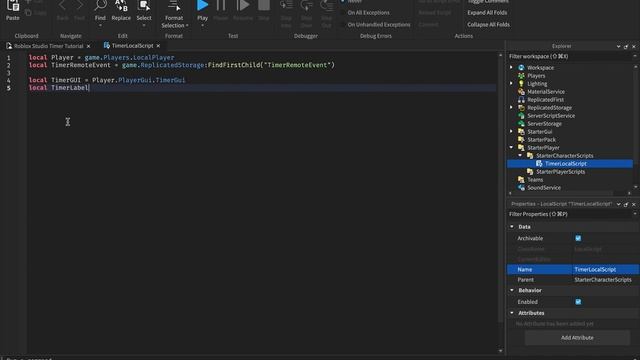640x360 pixels.
Task: Open Explorer panel options dropdown
Action: pos(618,47)
